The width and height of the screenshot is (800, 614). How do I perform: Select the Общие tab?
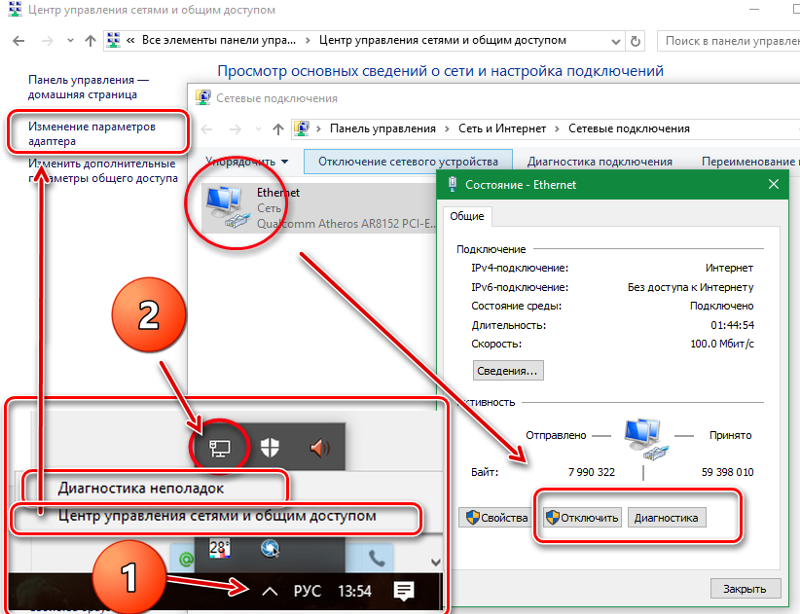[x=467, y=216]
